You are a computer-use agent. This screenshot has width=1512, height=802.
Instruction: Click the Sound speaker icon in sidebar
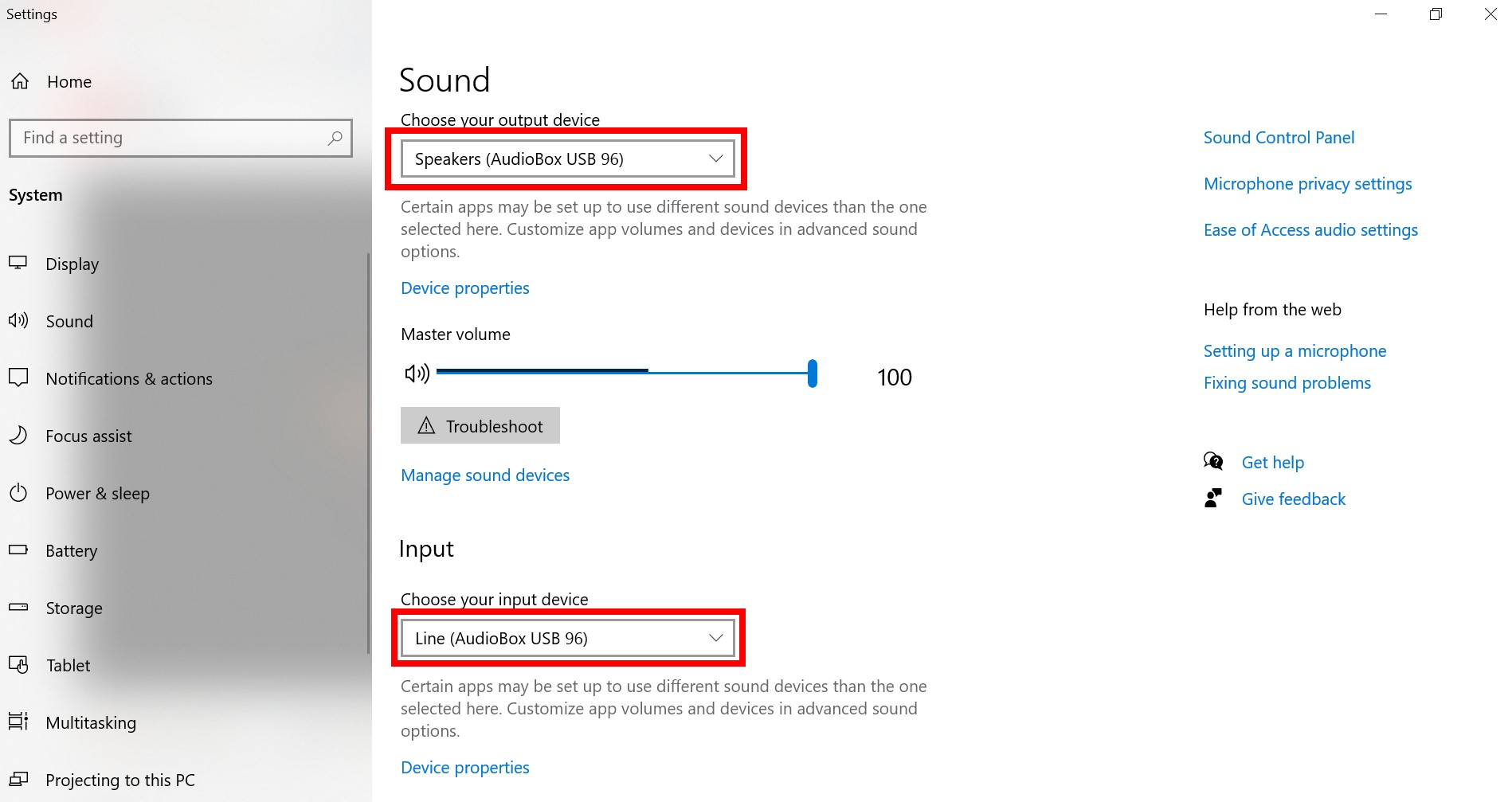[x=19, y=320]
